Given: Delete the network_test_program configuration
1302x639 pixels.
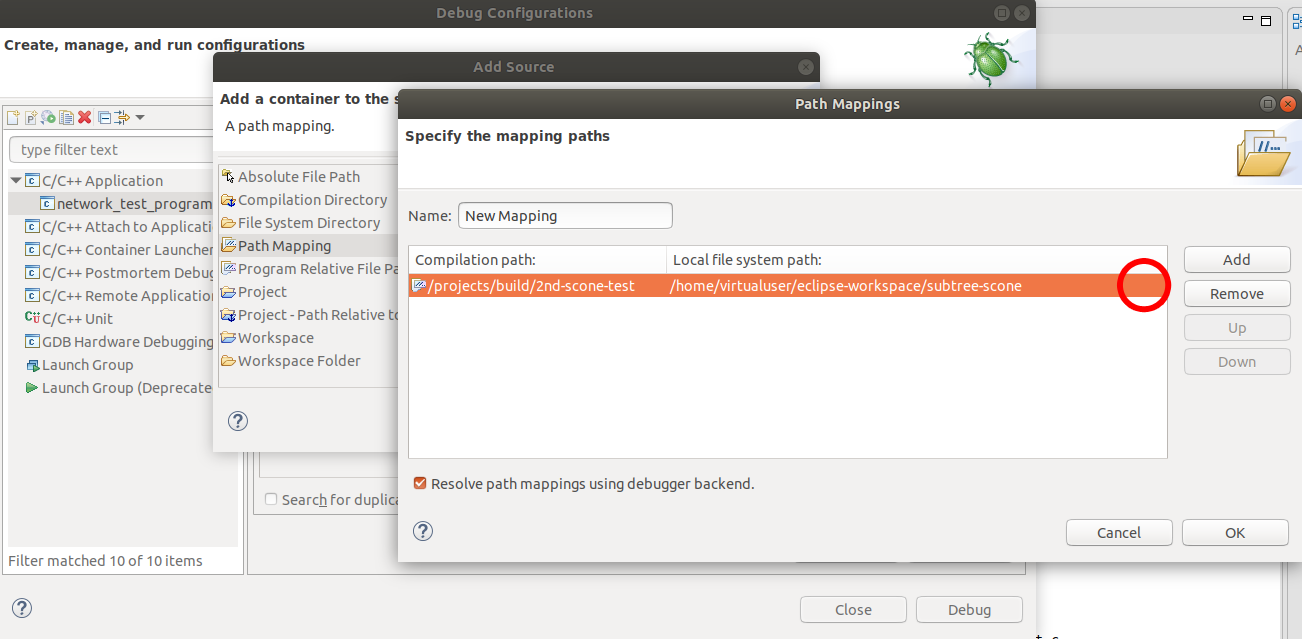Looking at the screenshot, I should point(84,117).
